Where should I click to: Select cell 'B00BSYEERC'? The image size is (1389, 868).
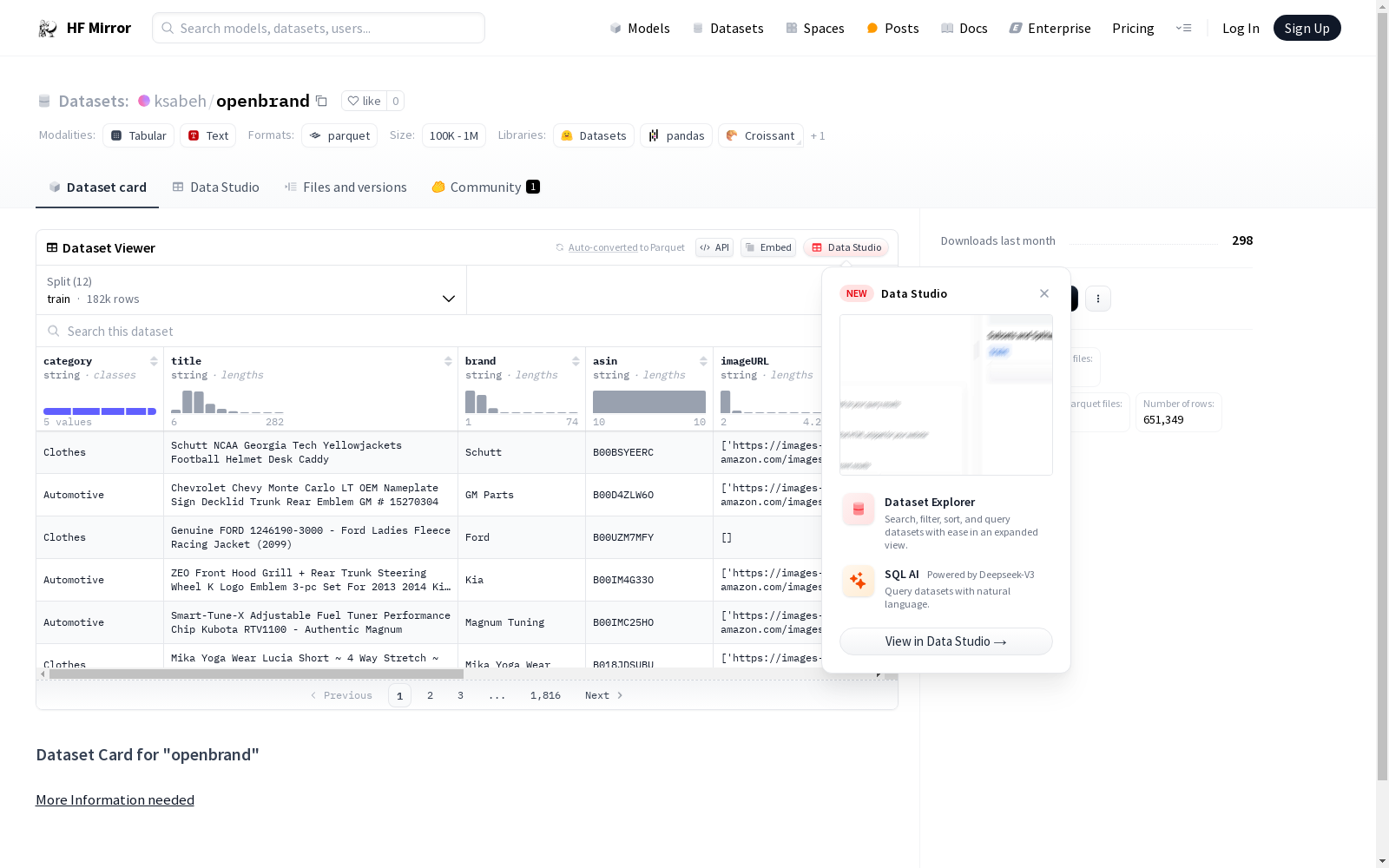coord(648,452)
